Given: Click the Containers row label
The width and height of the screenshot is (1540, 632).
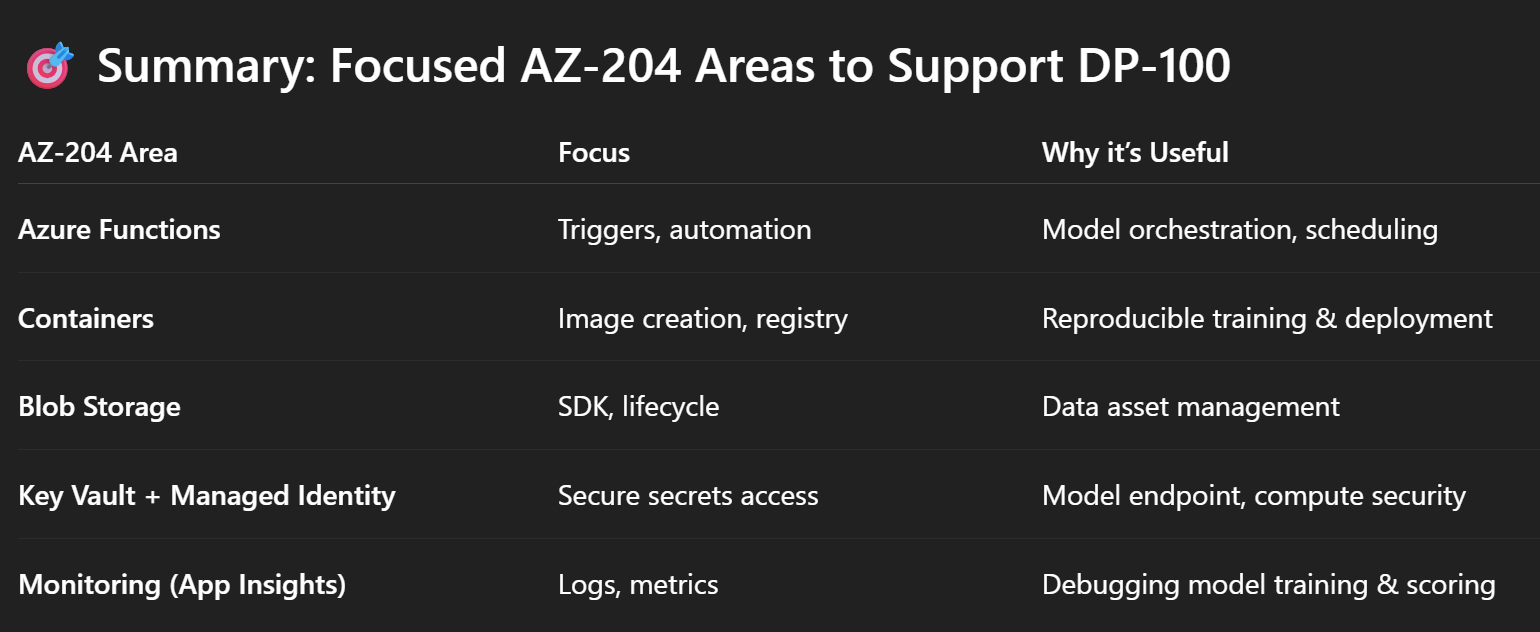Looking at the screenshot, I should [x=86, y=318].
